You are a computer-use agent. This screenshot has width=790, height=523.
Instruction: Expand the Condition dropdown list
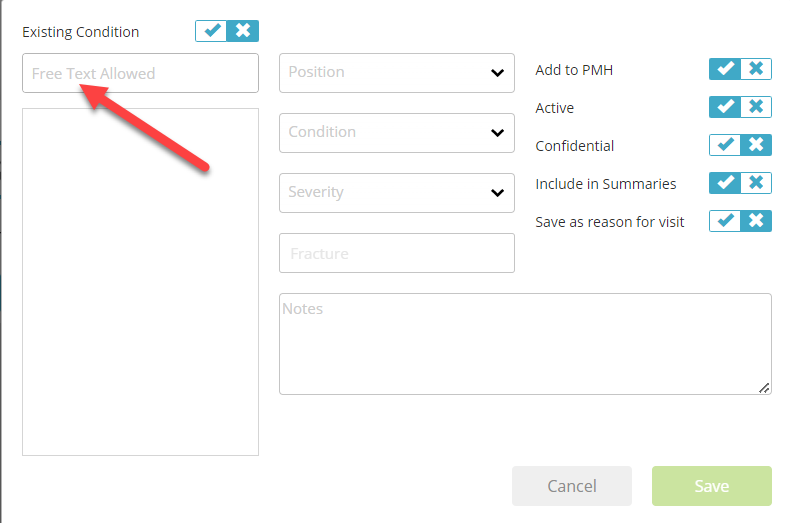397,133
